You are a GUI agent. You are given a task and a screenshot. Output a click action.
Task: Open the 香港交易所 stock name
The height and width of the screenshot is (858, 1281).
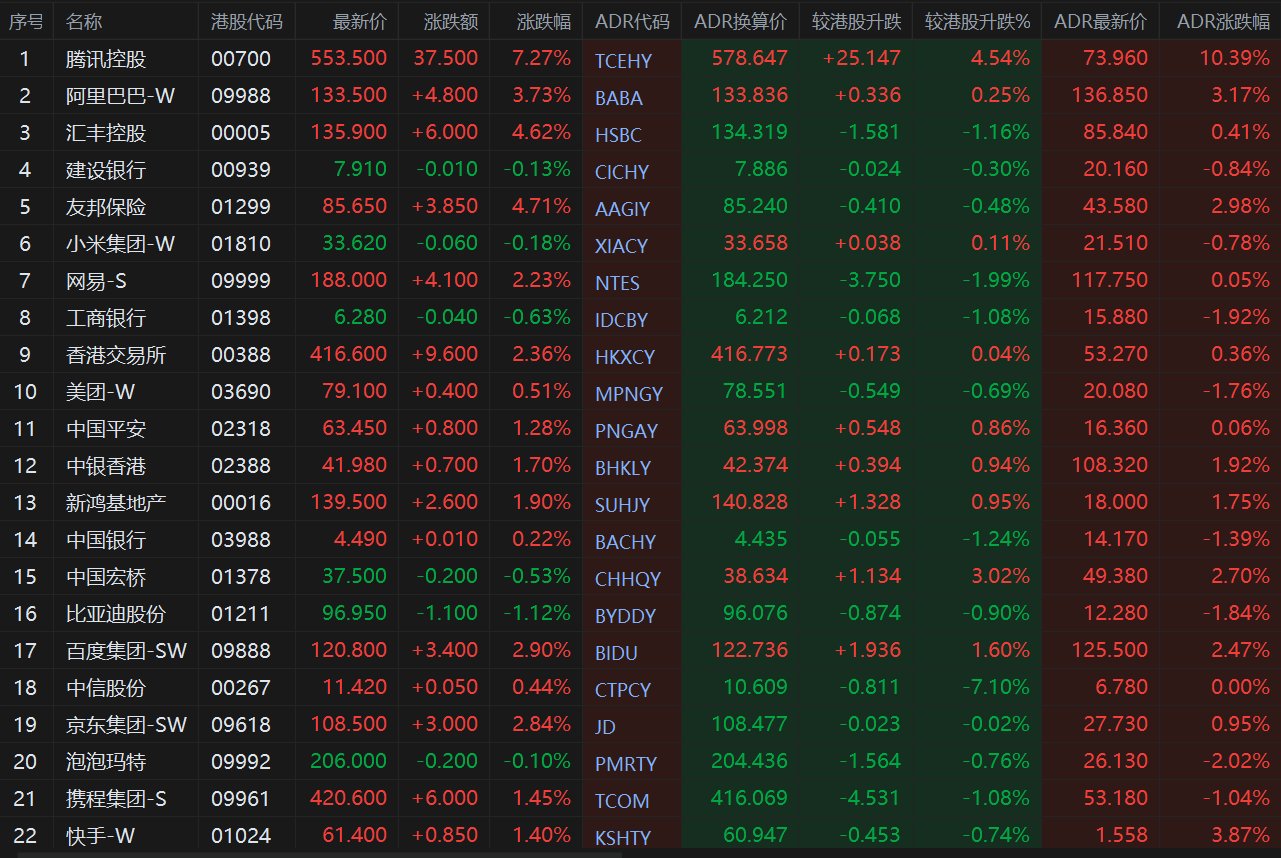click(116, 355)
